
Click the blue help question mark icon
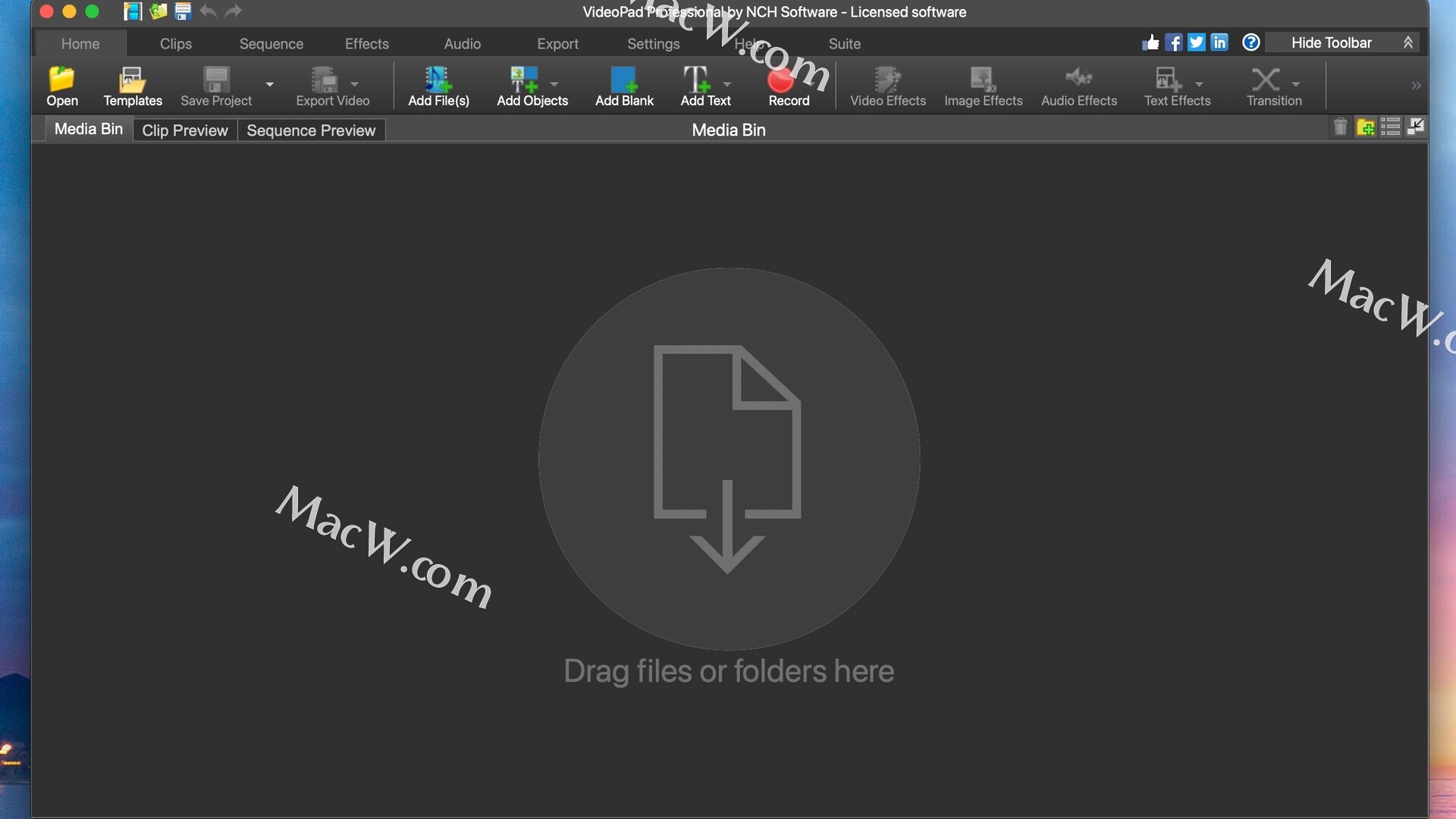pyautogui.click(x=1250, y=42)
